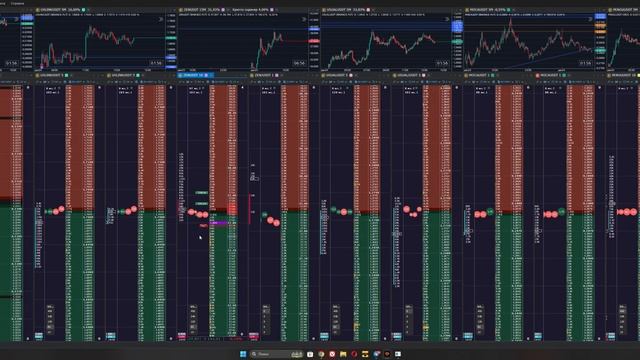Click the cyan position badge under VOXELUSDT 1 book
Image resolution: width=640 pixels, height=360 pixels.
pos(324,336)
